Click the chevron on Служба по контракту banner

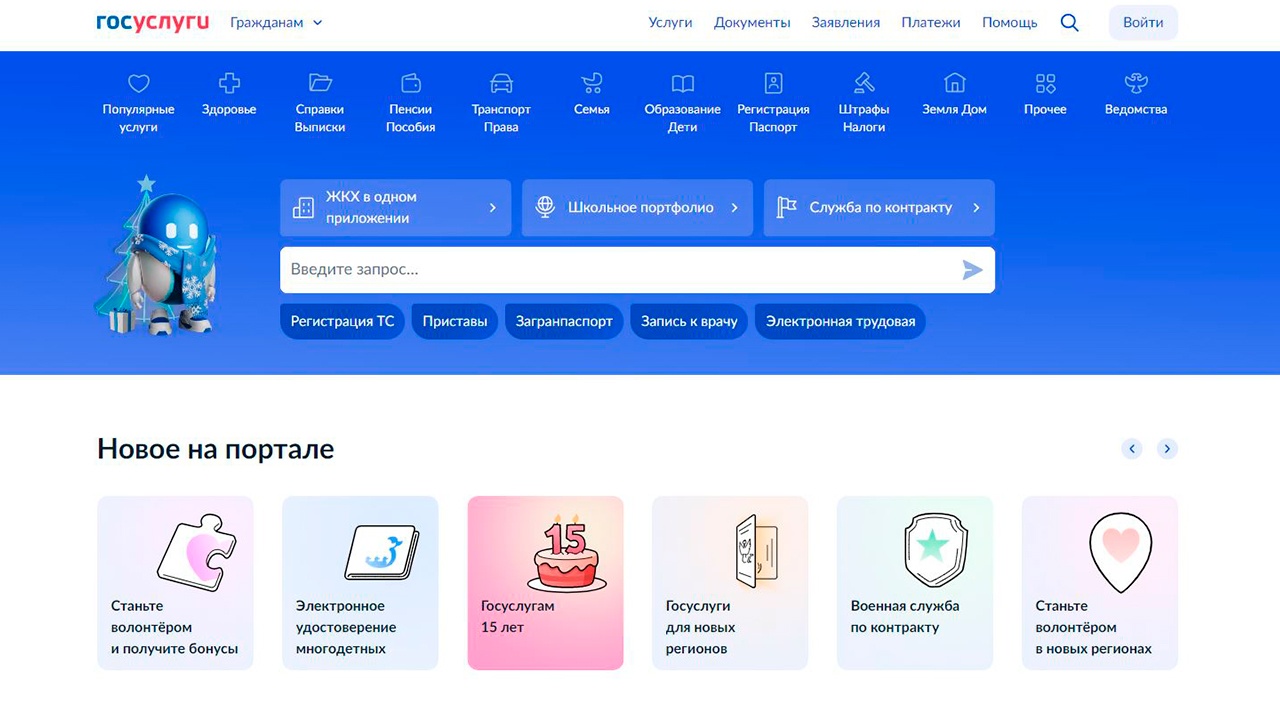976,208
